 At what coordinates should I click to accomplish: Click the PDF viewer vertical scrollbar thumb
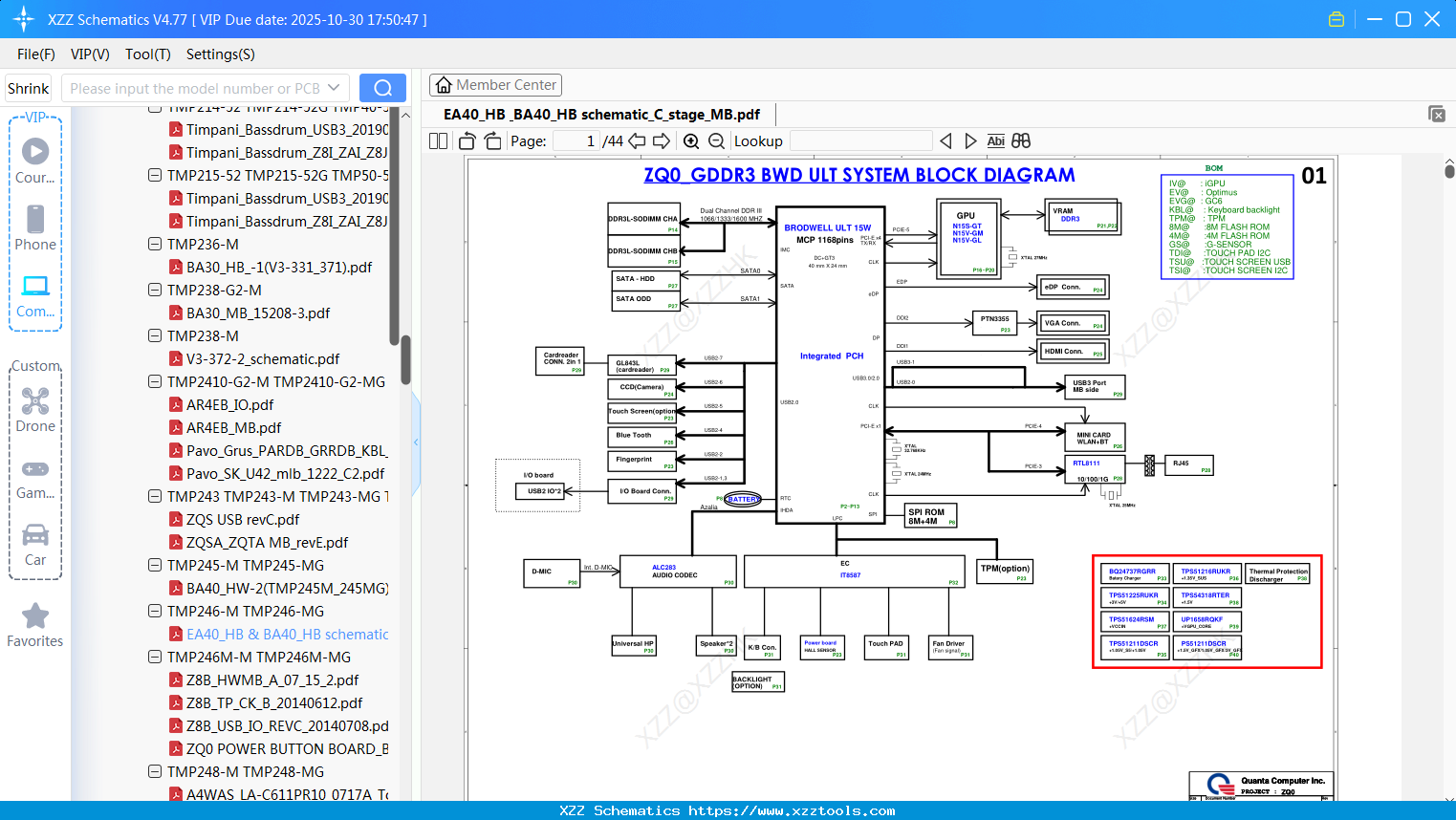pos(1449,172)
